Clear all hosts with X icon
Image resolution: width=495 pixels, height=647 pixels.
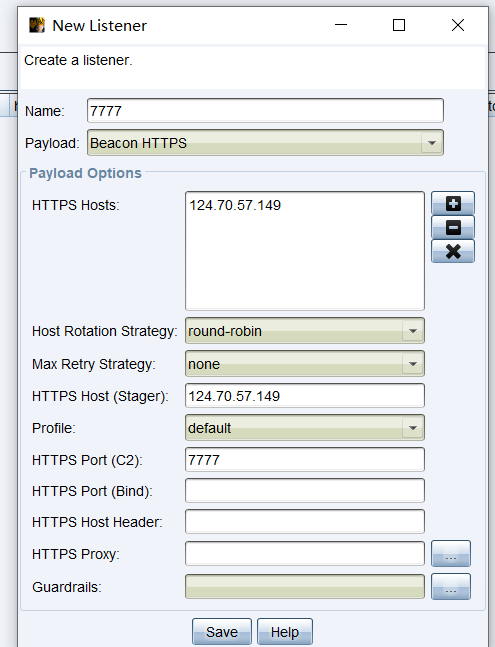point(453,251)
